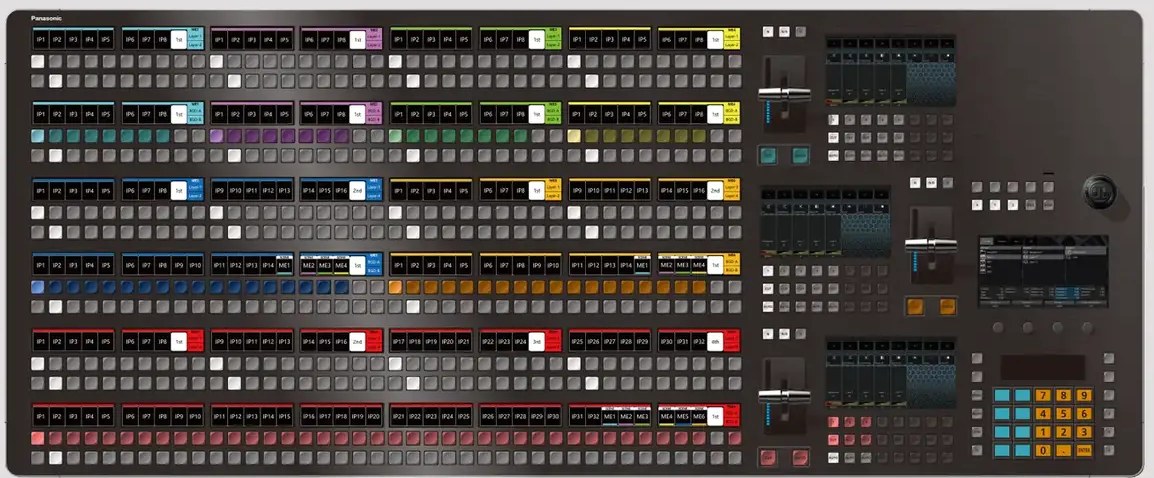Select the brightly lit yellow crosspoint button
This screenshot has width=1154, height=478.
(x=574, y=136)
